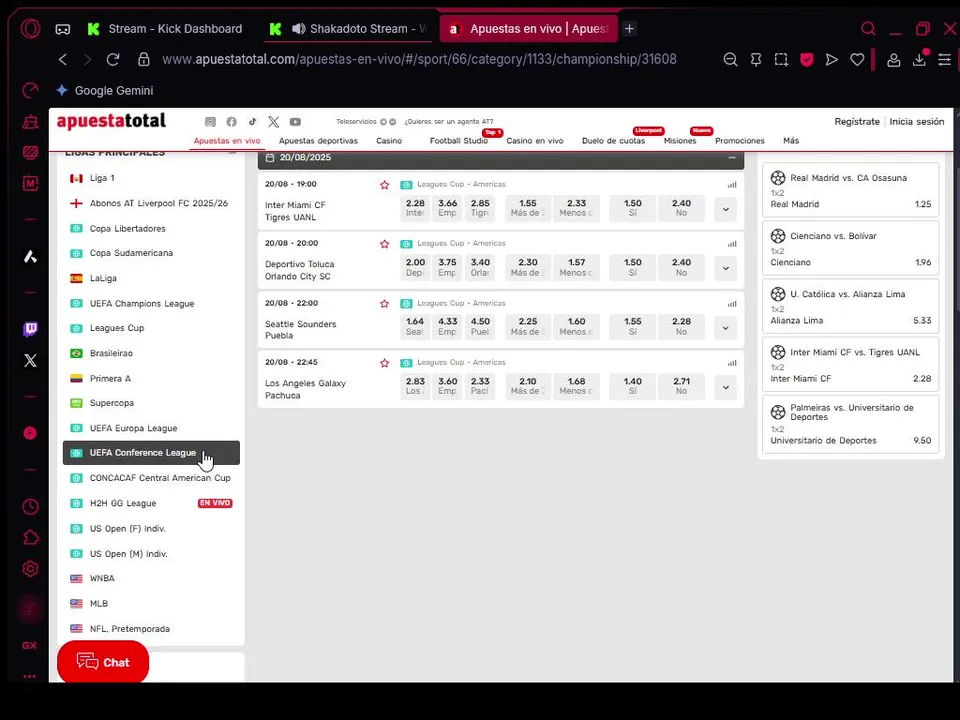Expand more markets for Deportivo Toluca match
Viewport: 960px width, 720px height.
726,268
